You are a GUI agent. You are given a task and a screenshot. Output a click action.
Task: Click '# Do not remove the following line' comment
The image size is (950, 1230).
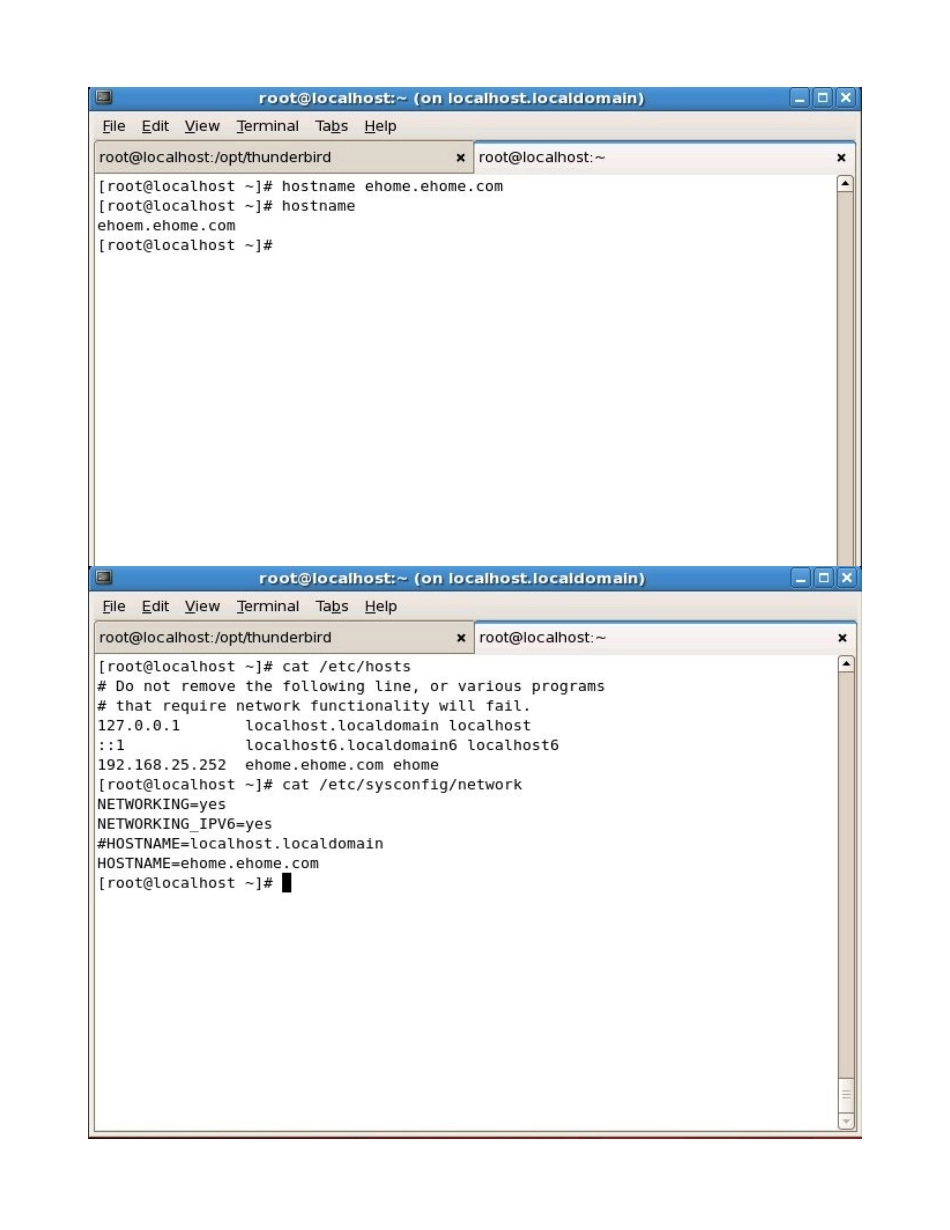[x=351, y=686]
